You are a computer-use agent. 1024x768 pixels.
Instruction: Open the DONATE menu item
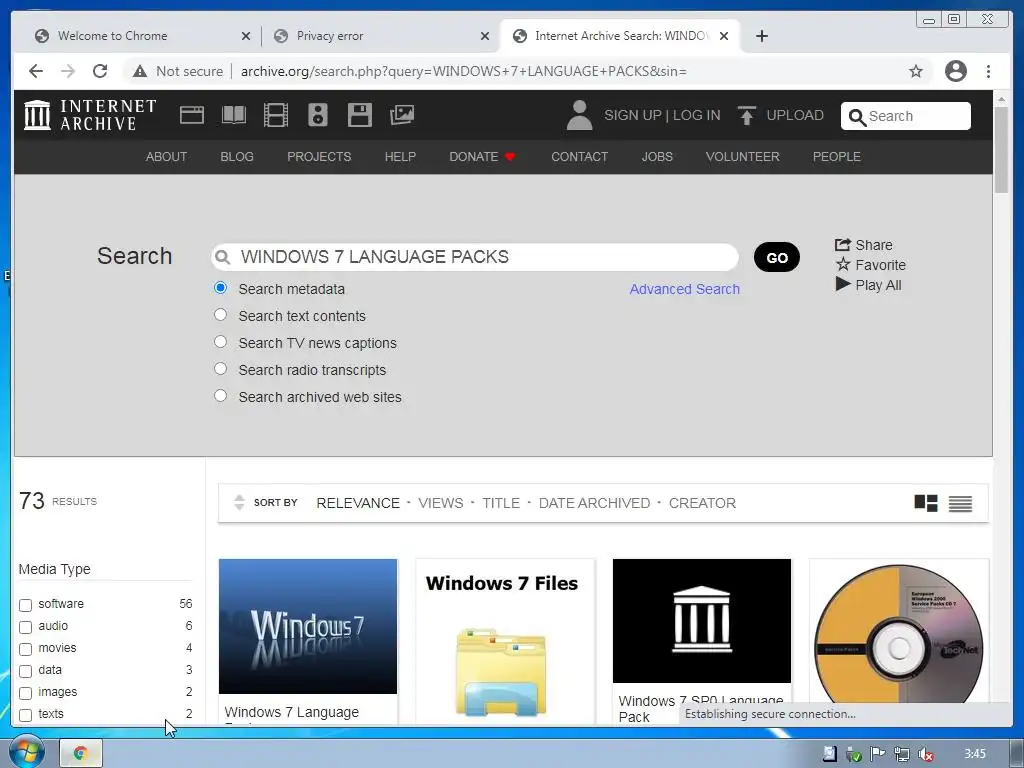click(482, 157)
